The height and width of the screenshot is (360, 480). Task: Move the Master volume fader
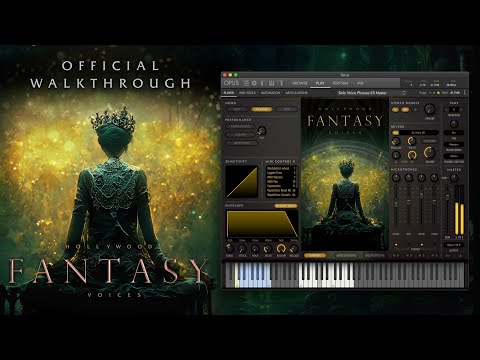pyautogui.click(x=447, y=197)
